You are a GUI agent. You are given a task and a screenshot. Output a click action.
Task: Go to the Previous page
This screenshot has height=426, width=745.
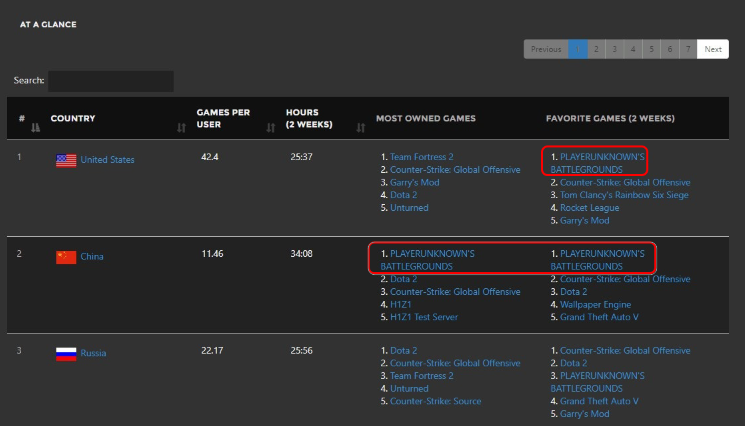pyautogui.click(x=546, y=49)
